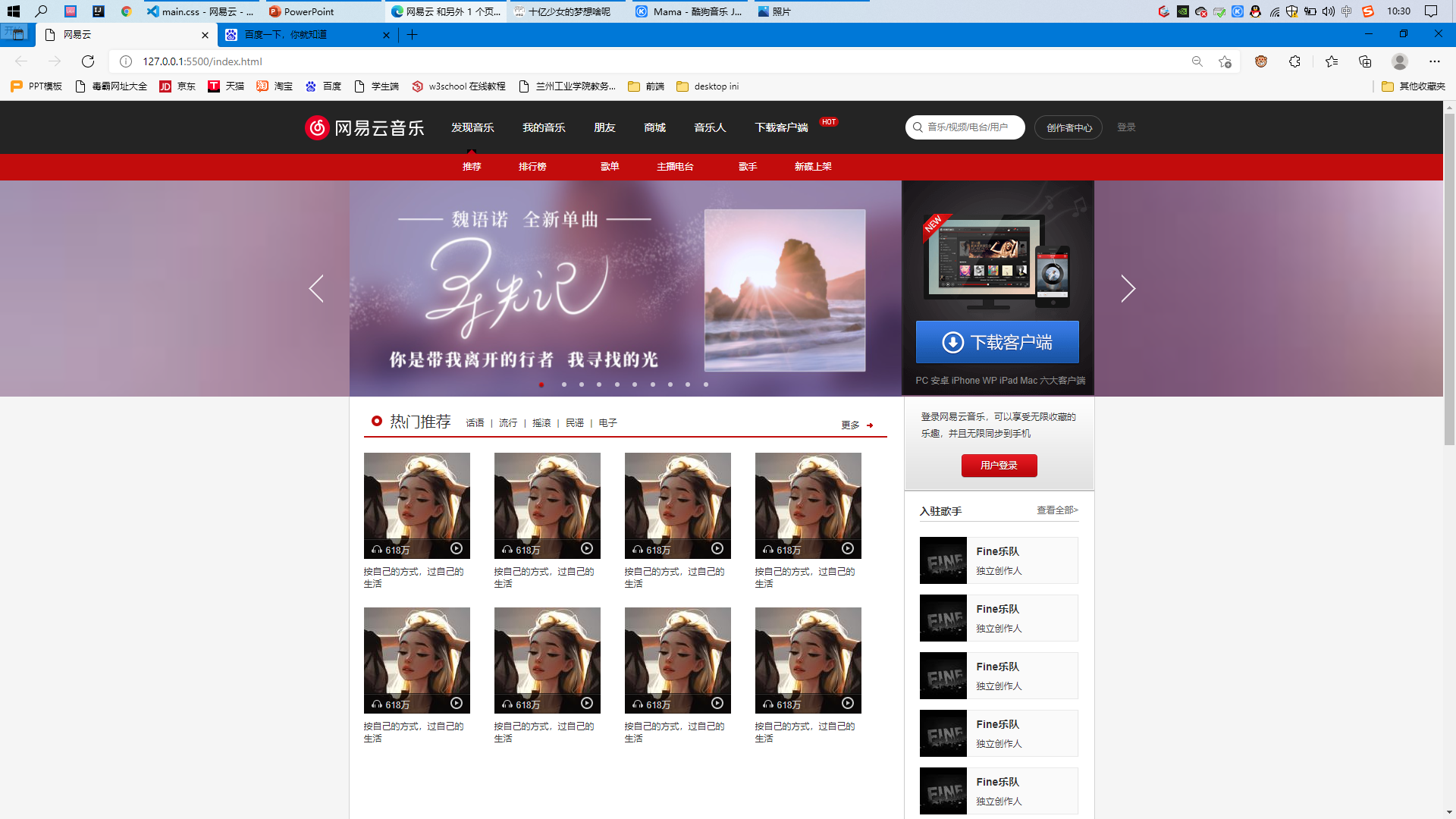Click the carousel next arrow
The height and width of the screenshot is (819, 1456).
1128,288
